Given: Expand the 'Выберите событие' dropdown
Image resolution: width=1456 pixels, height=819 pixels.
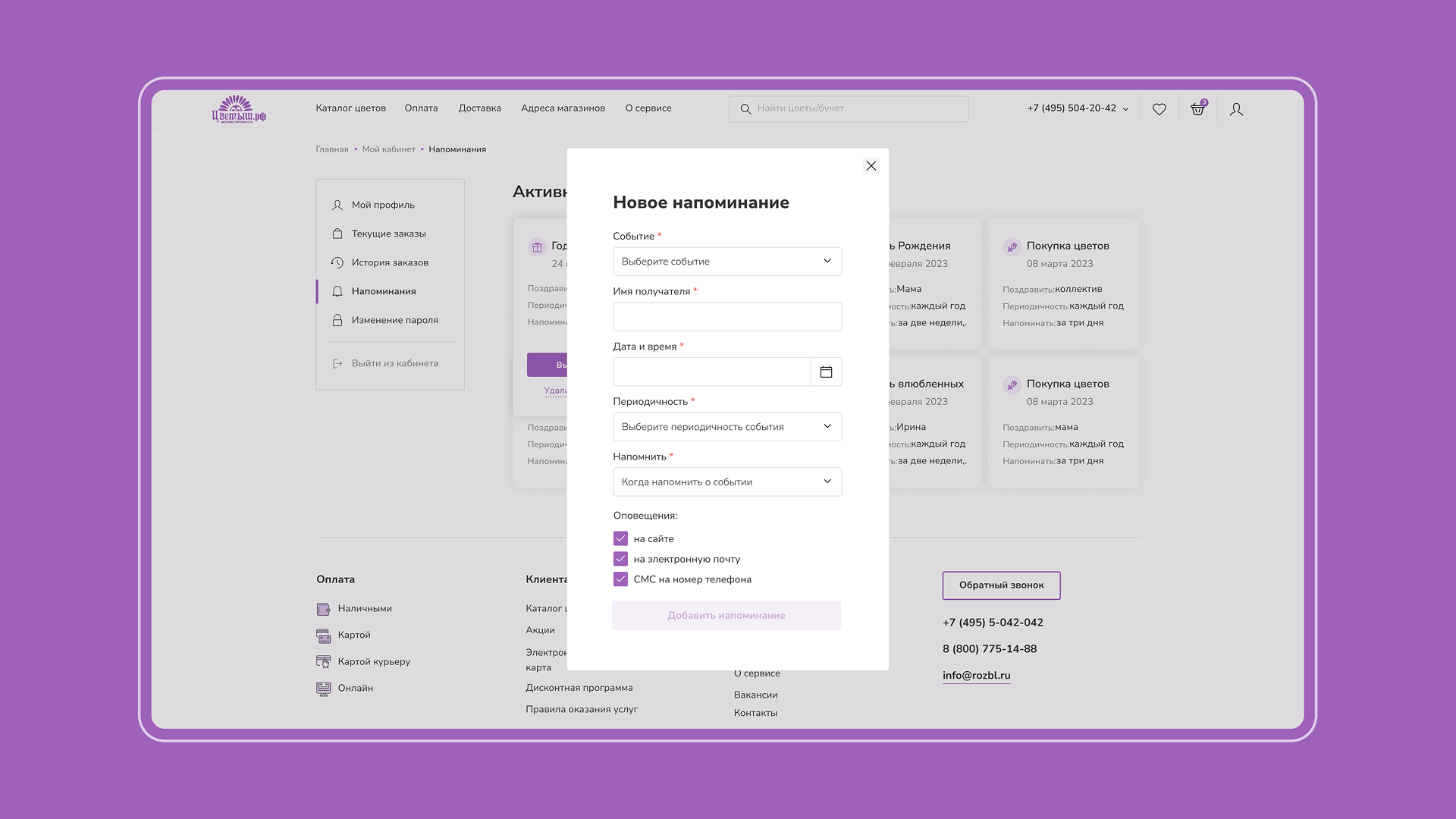Looking at the screenshot, I should [726, 262].
